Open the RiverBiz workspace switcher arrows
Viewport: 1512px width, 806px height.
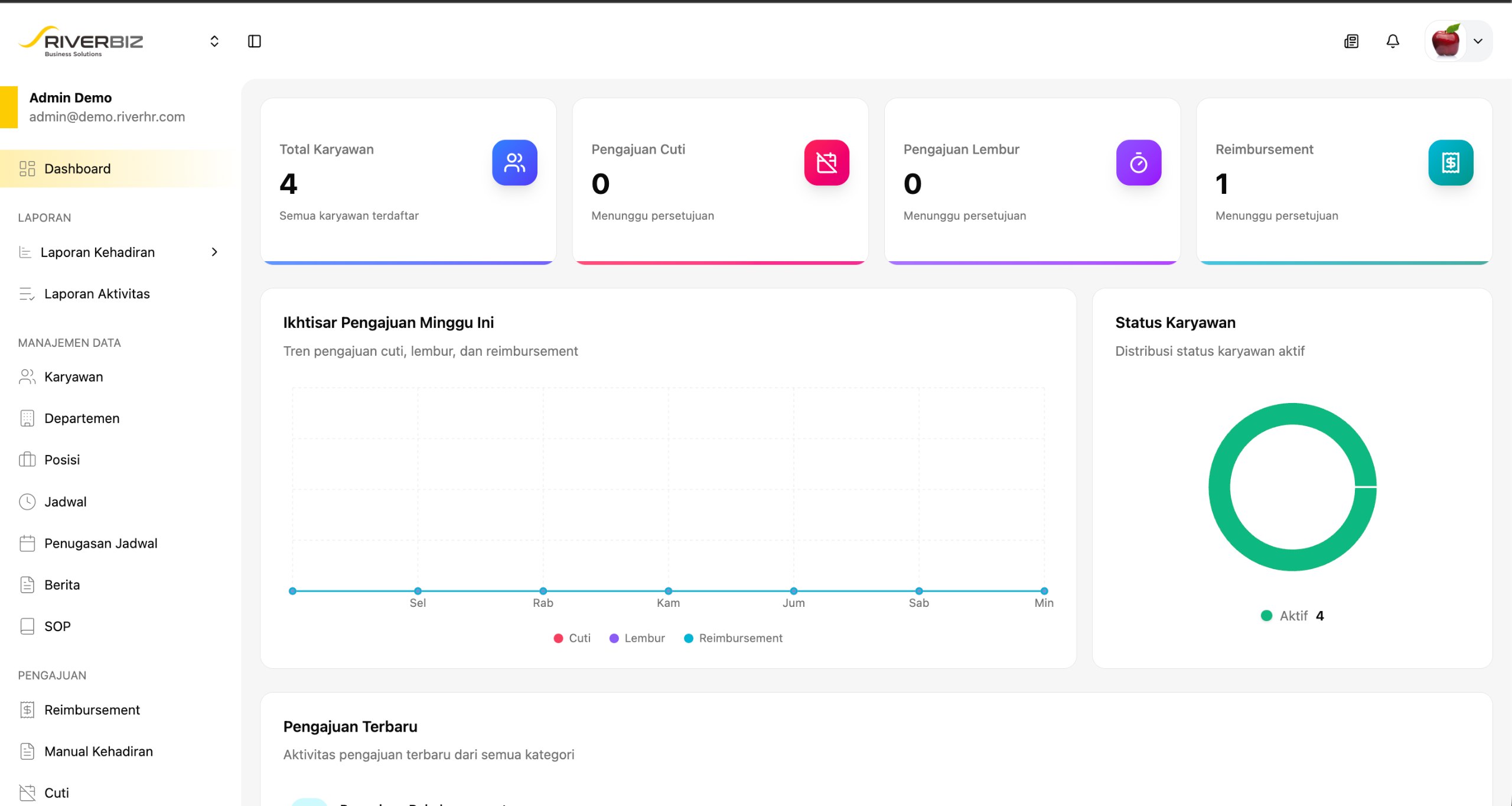click(214, 41)
